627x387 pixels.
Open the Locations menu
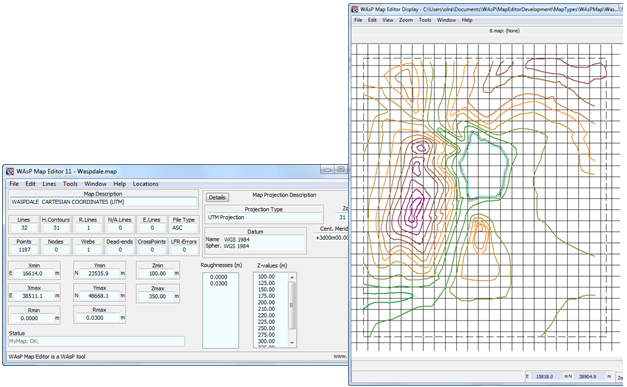click(146, 184)
